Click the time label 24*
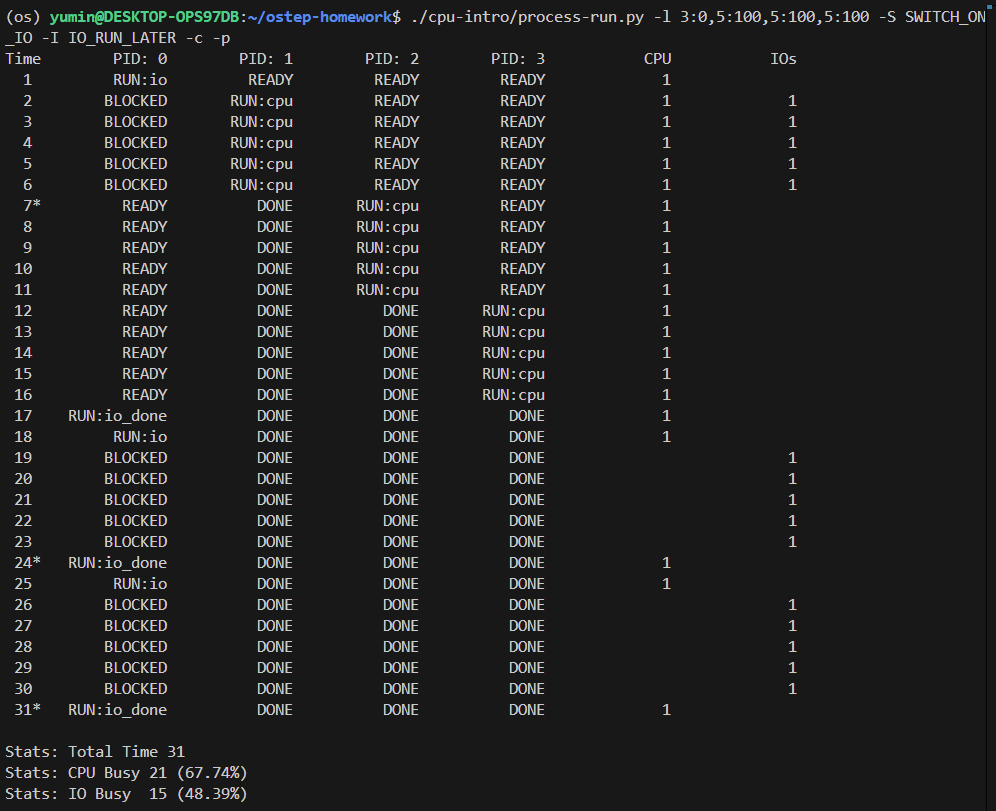996x811 pixels. [27, 563]
